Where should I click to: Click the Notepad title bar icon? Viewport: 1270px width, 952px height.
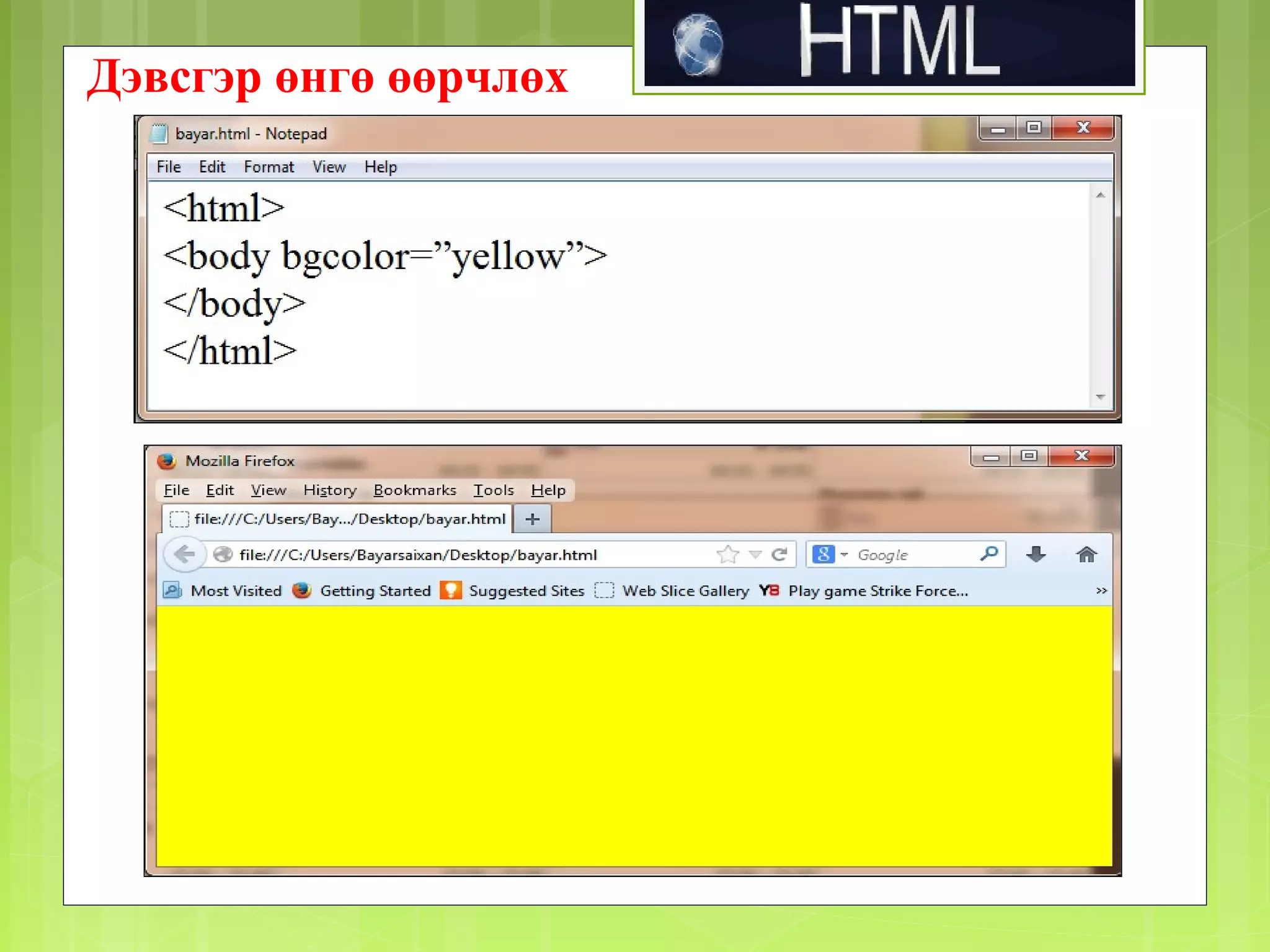159,133
